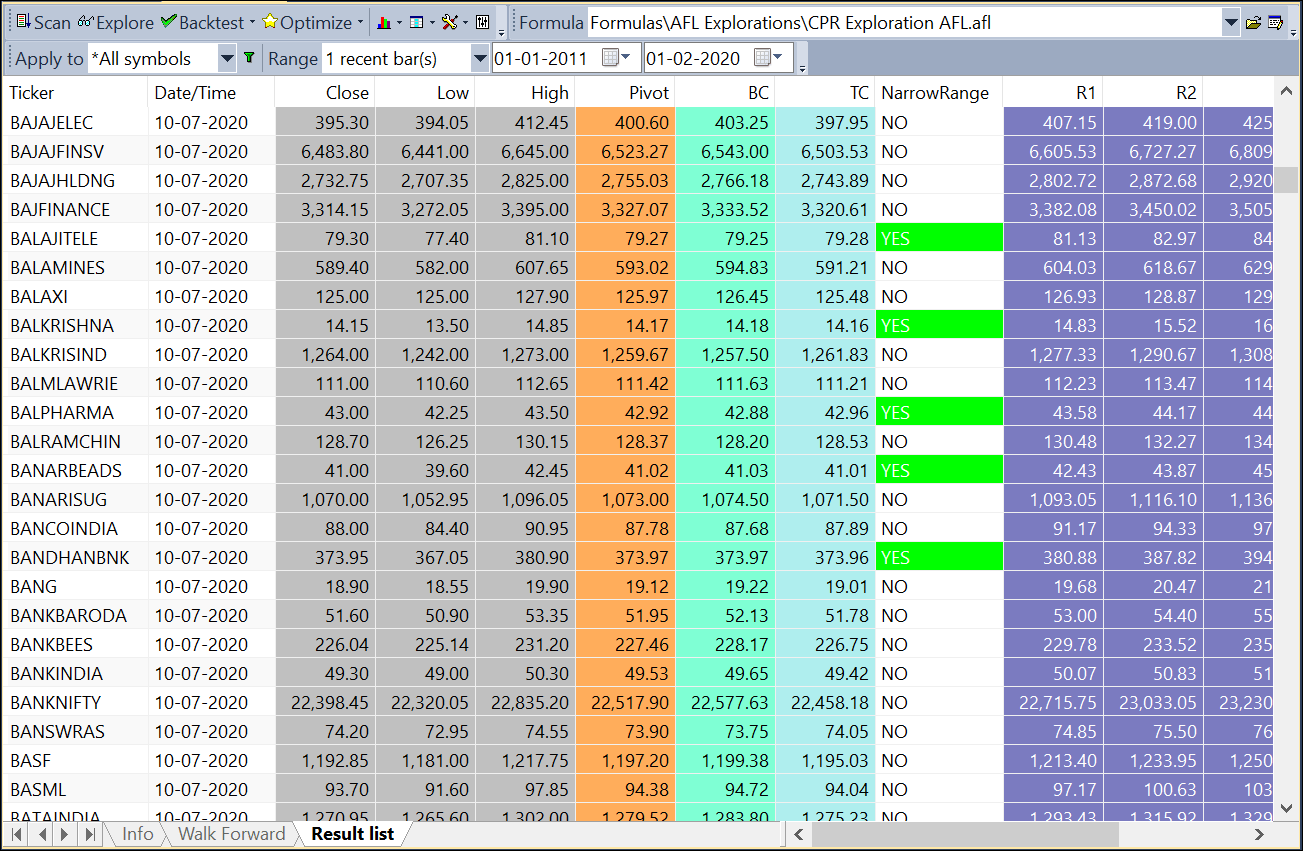The width and height of the screenshot is (1303, 851).
Task: Click the open formula folder icon
Action: pyautogui.click(x=1253, y=22)
